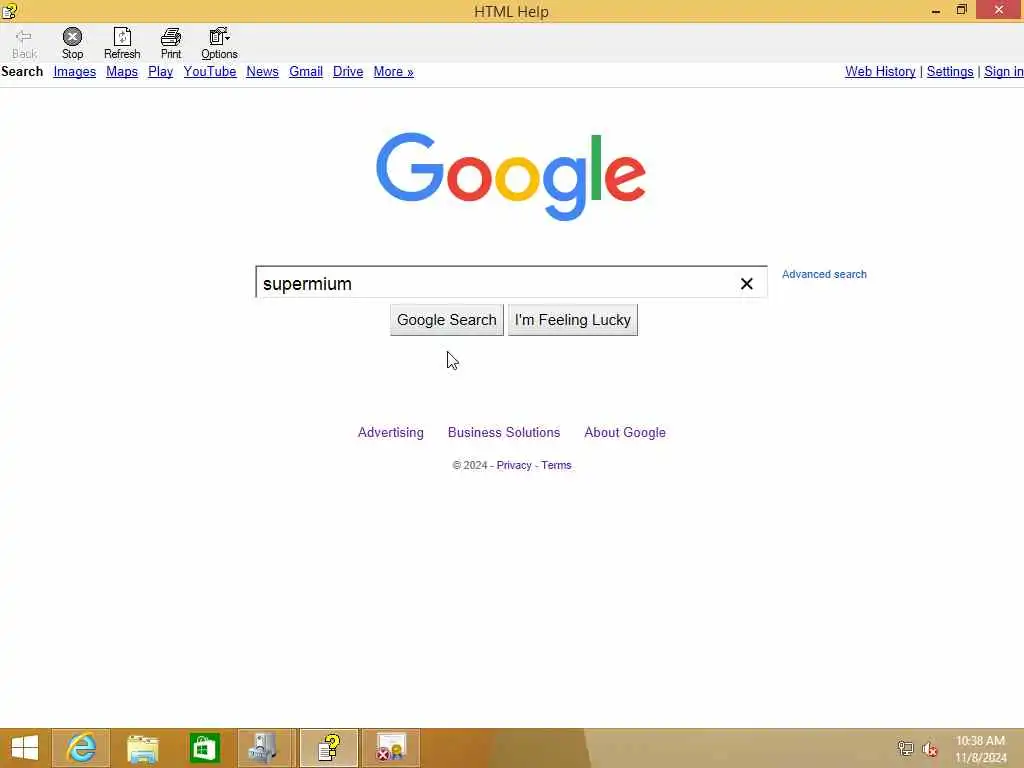Clear the search box with the X icon
This screenshot has height=768, width=1024.
[x=746, y=283]
